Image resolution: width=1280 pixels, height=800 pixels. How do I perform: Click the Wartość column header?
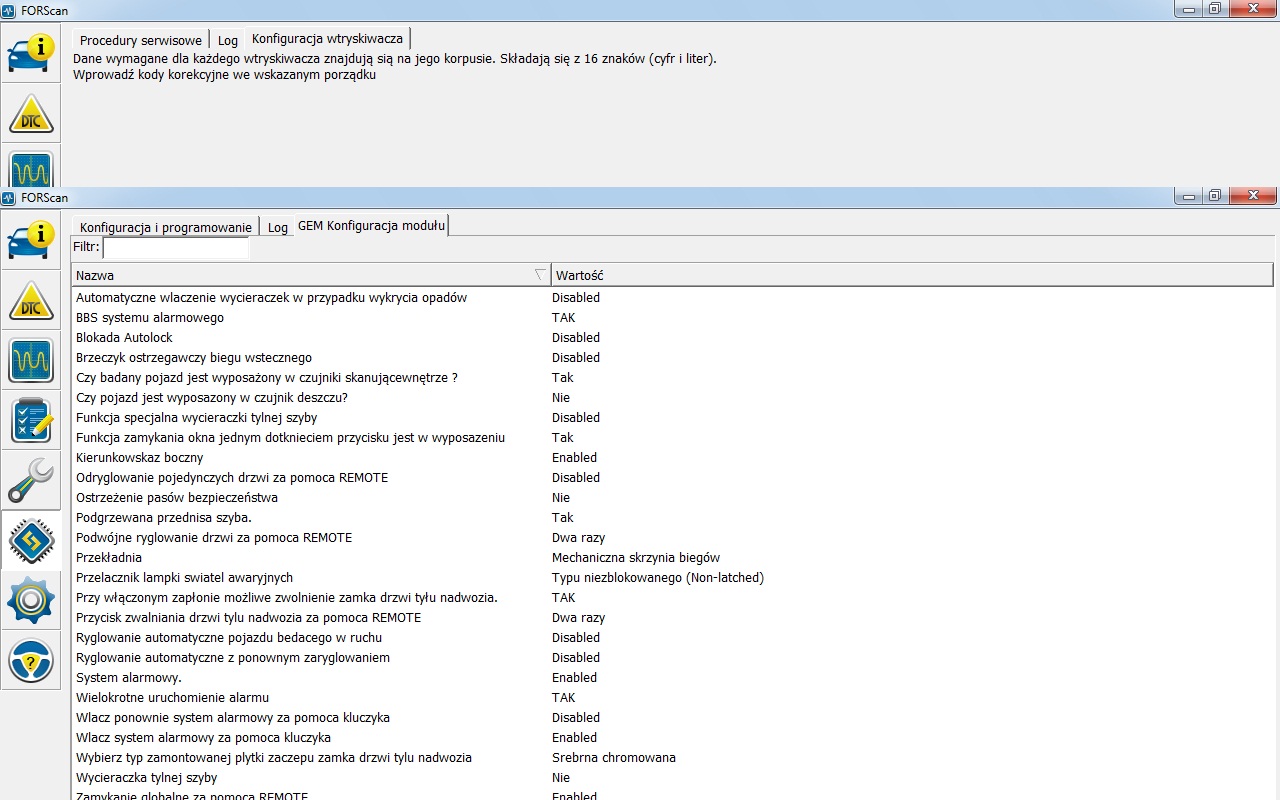tap(579, 275)
